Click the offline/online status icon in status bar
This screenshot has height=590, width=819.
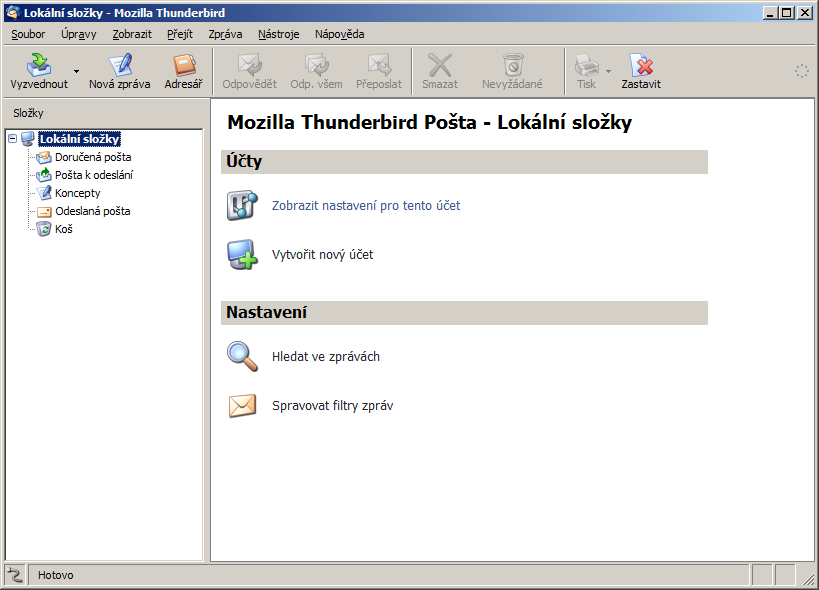tap(15, 575)
